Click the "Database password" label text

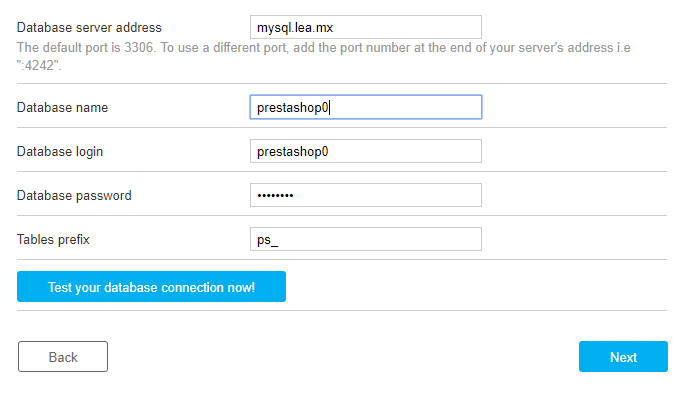pyautogui.click(x=74, y=196)
